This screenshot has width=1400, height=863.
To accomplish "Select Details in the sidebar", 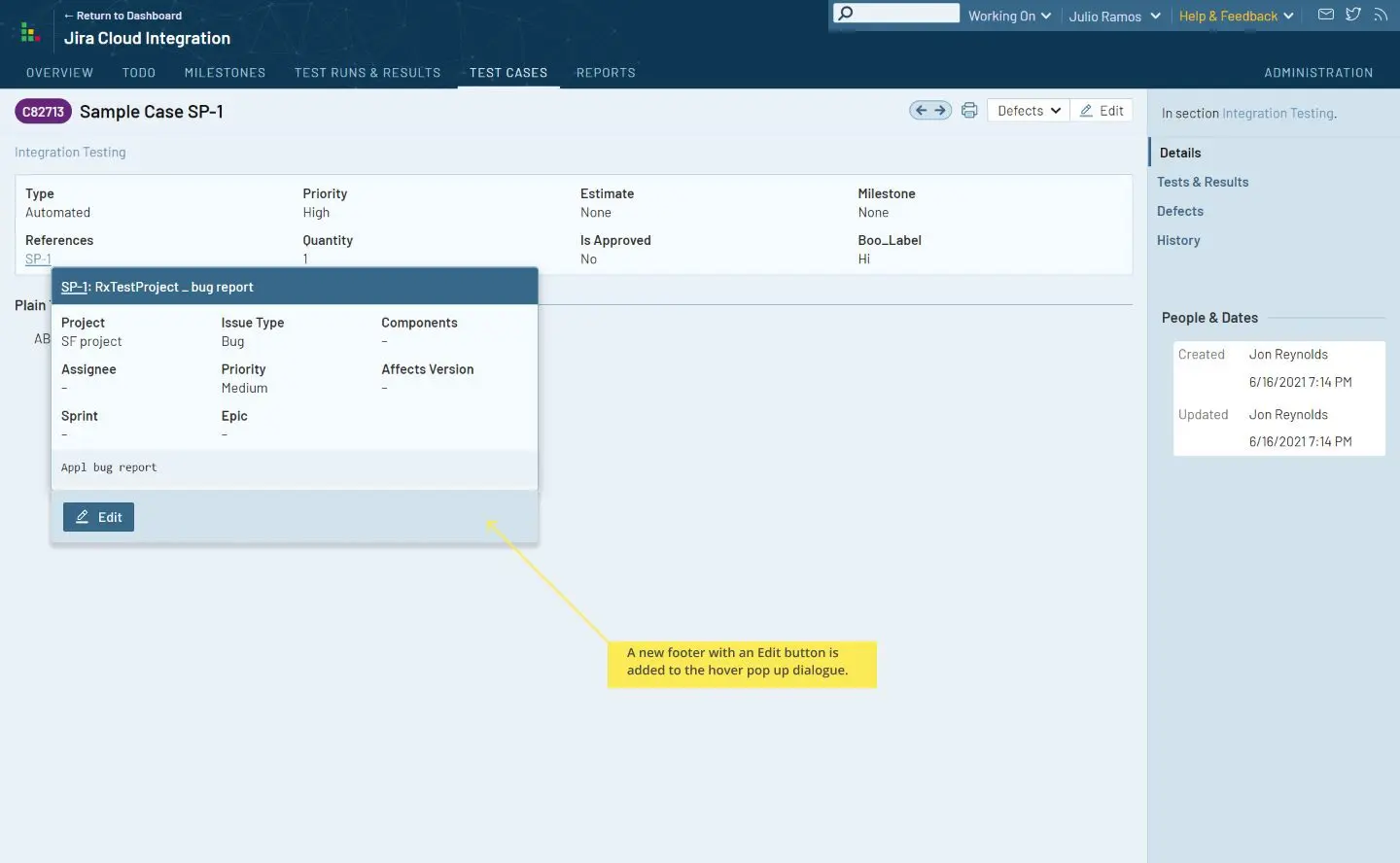I will coord(1180,153).
